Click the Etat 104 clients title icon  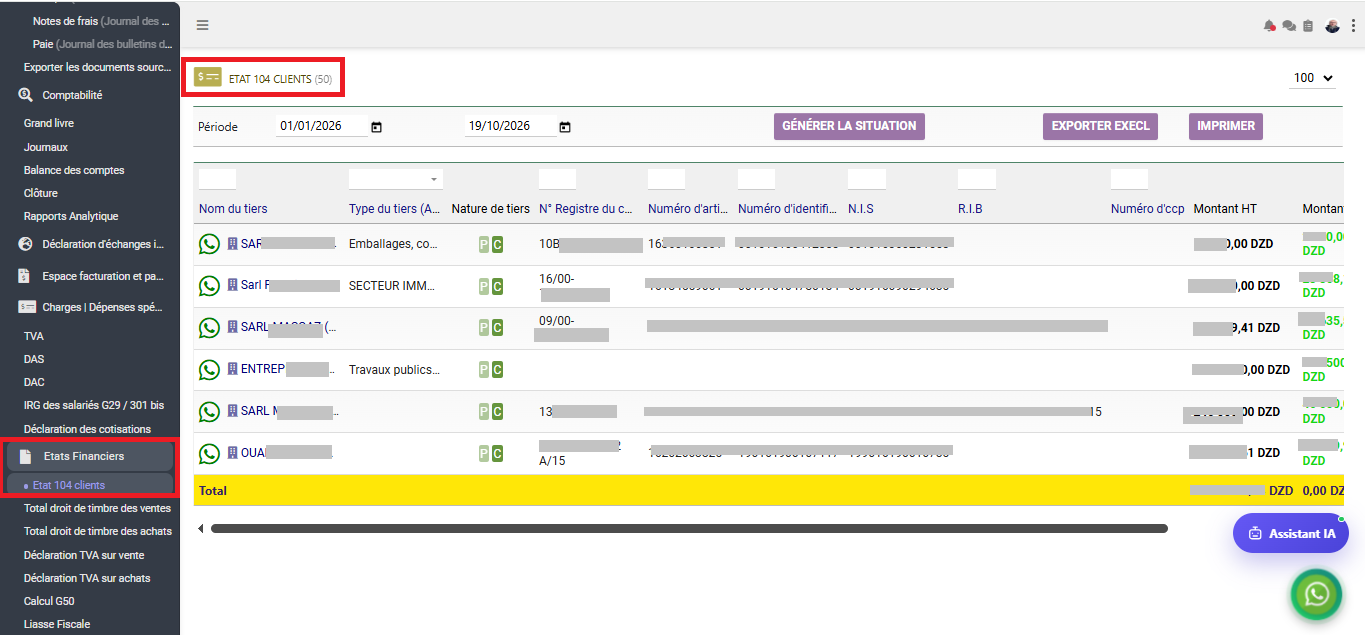tap(208, 77)
